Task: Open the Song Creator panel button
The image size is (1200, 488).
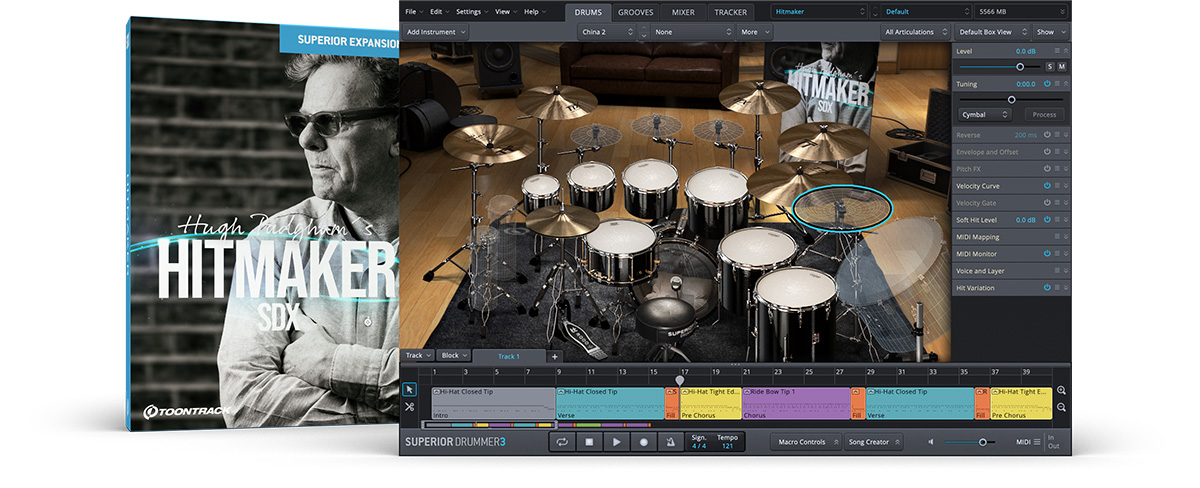Action: pyautogui.click(x=874, y=442)
